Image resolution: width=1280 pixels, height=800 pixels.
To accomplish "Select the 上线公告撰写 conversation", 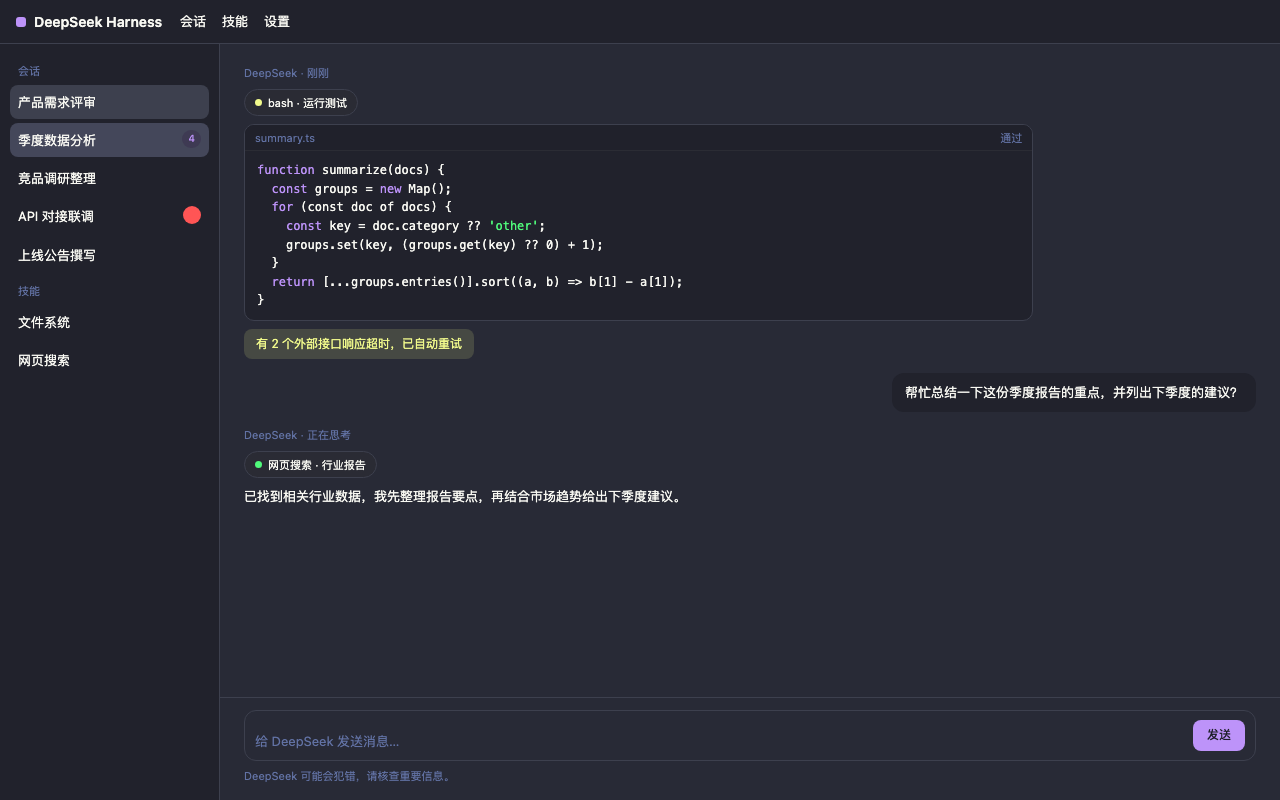I will pos(109,255).
